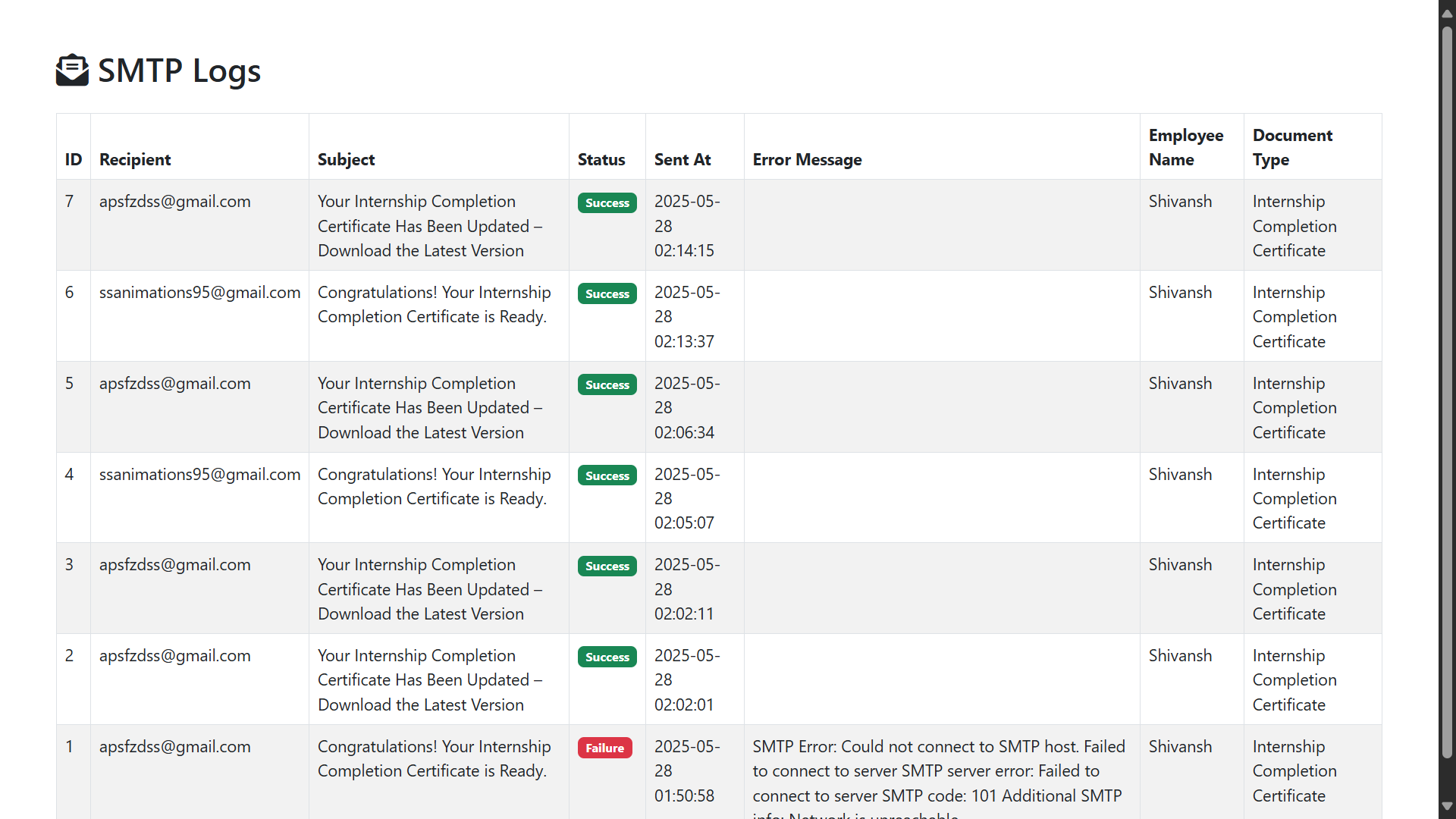This screenshot has height=819, width=1456.
Task: Click the Subject column header
Action: coord(346,159)
